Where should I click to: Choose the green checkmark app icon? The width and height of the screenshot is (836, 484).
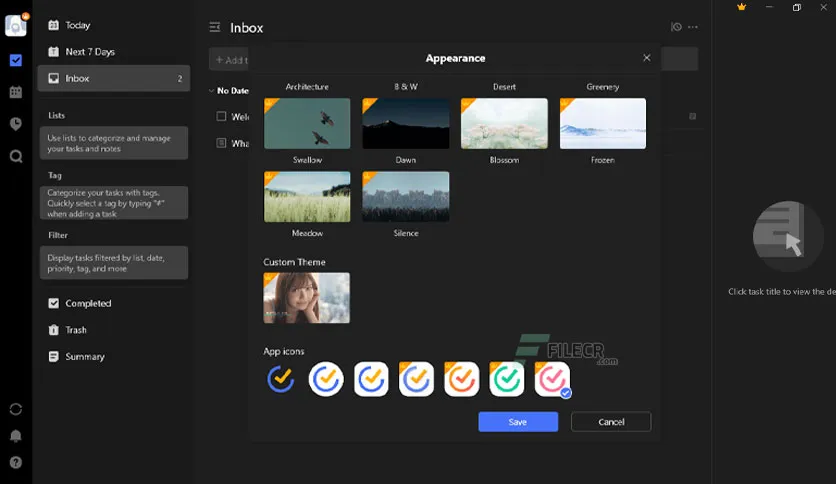(x=507, y=380)
